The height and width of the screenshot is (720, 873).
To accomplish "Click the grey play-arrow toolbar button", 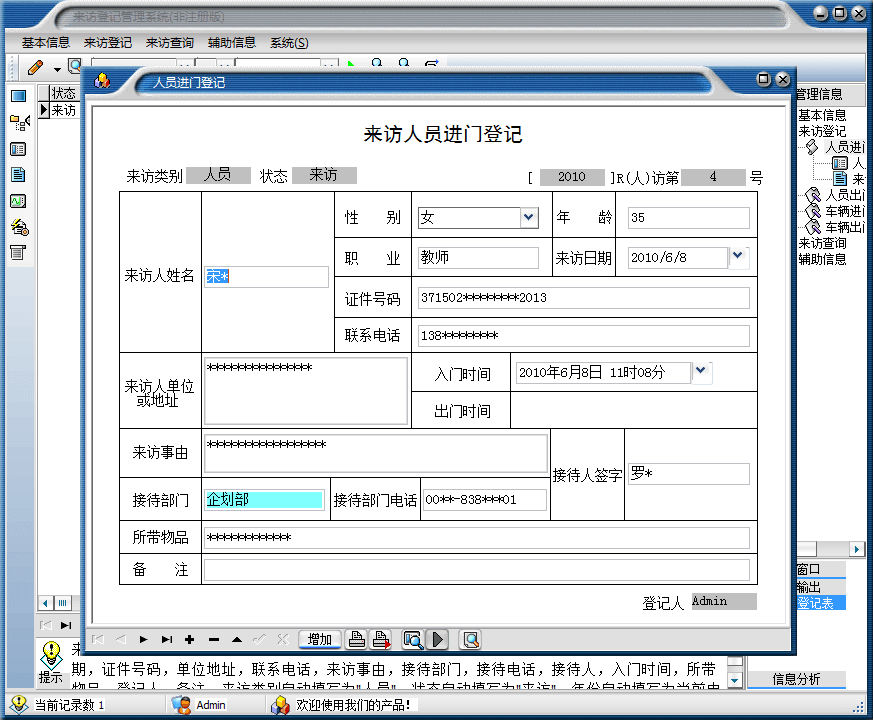I will tap(438, 640).
